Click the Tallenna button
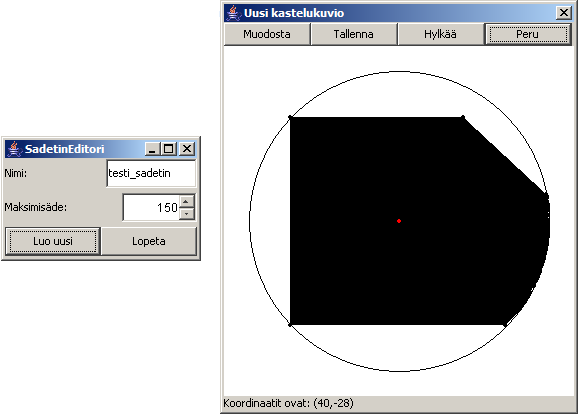581x414 pixels. pos(354,34)
